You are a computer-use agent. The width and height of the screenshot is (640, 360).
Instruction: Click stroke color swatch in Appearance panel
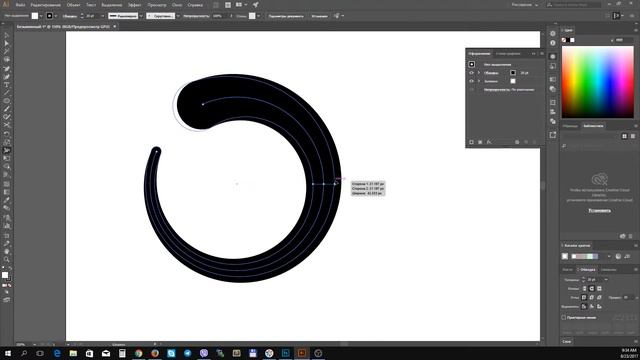click(513, 73)
